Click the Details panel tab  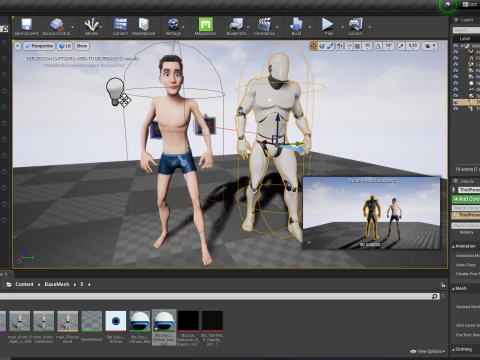[x=464, y=181]
